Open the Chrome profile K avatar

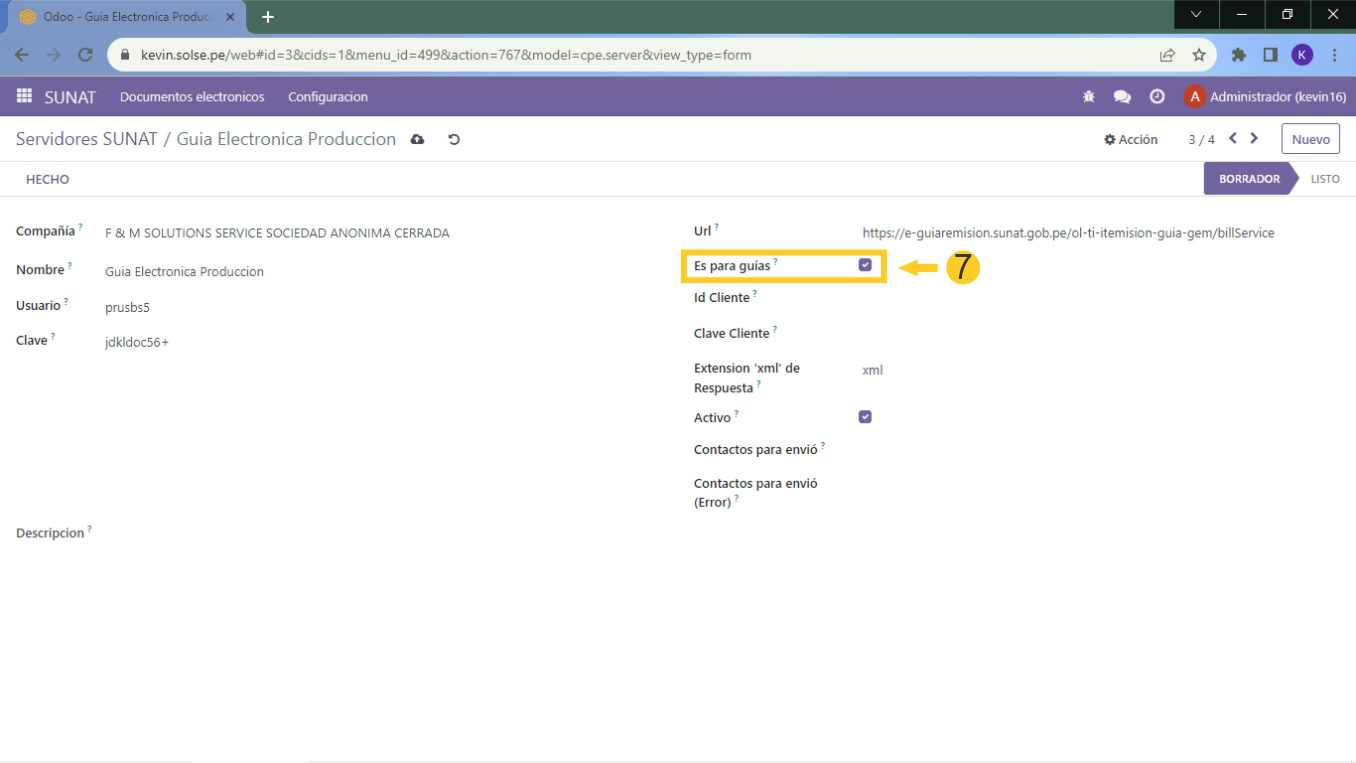tap(1302, 55)
